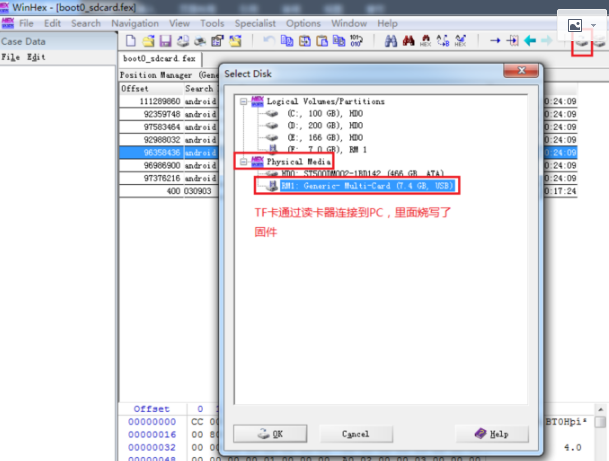Click the Save floppy disk icon
The height and width of the screenshot is (461, 609).
pos(165,40)
